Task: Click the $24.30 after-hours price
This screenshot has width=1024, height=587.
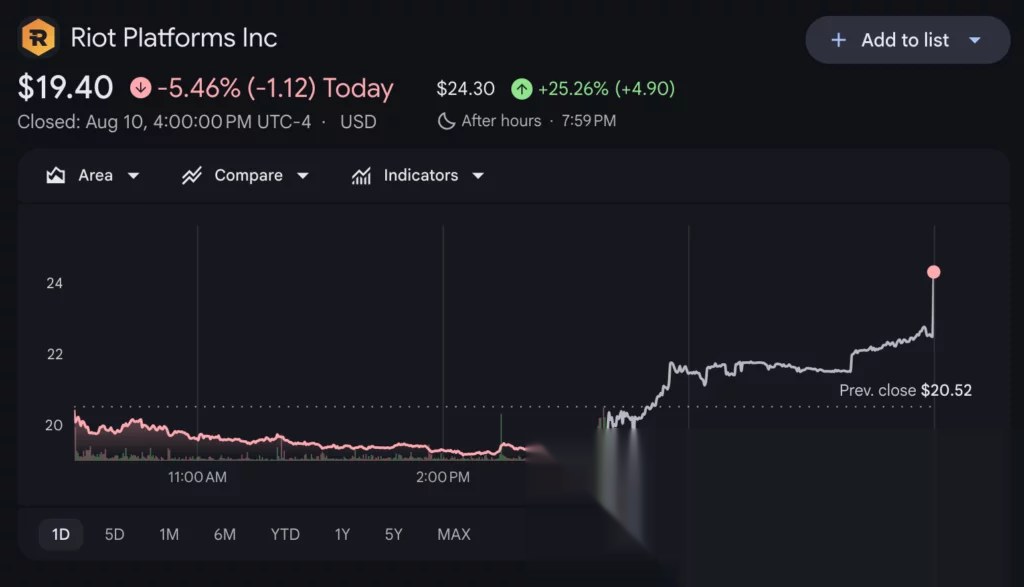Action: 465,88
